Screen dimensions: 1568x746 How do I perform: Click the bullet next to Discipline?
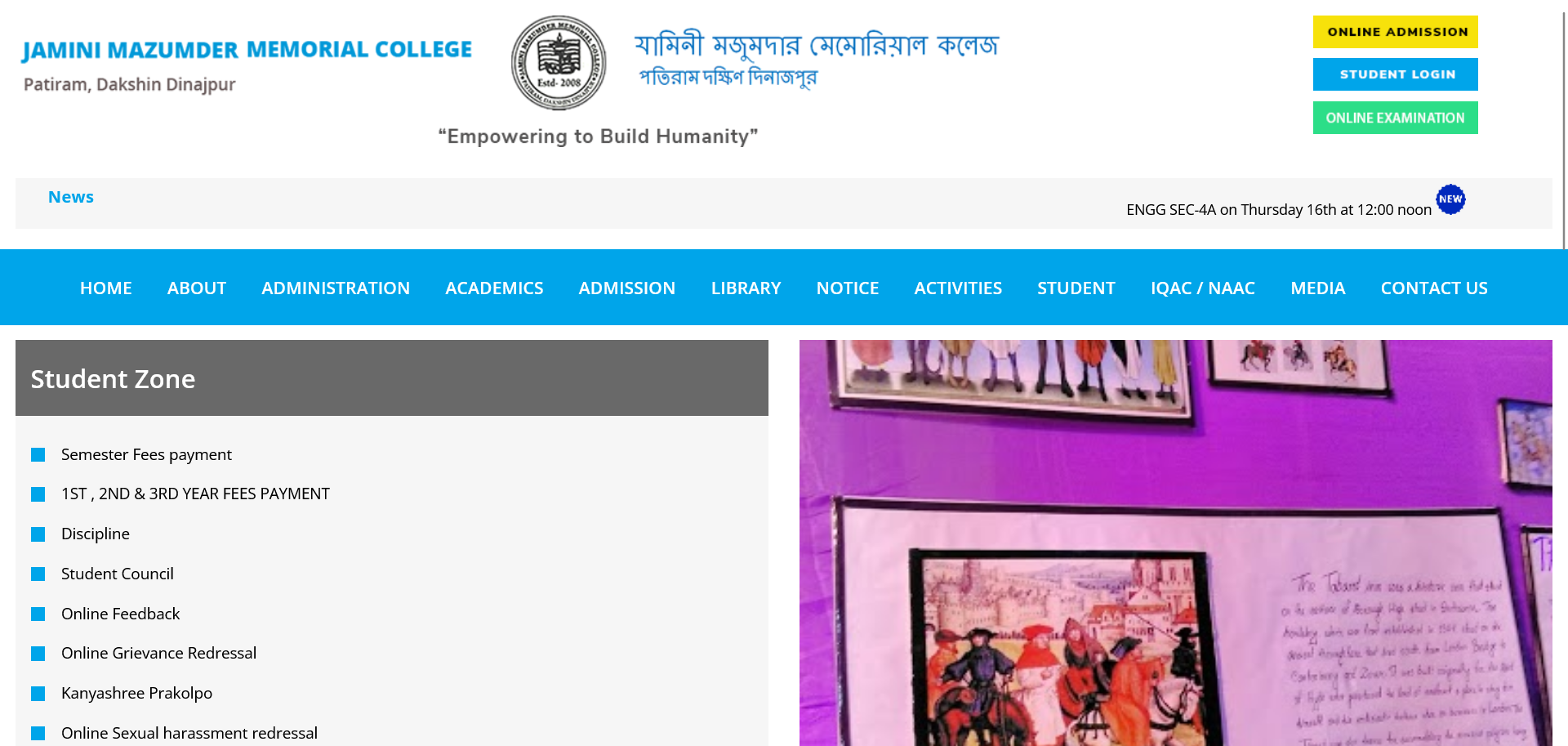point(38,534)
